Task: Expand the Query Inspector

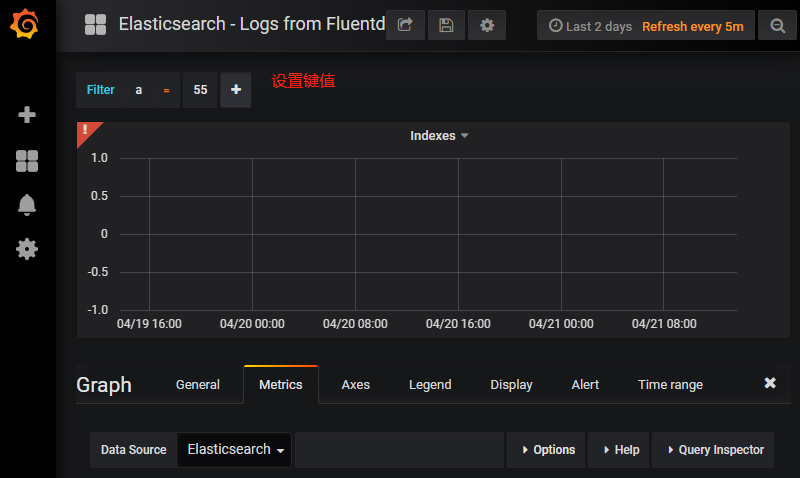Action: (713, 449)
